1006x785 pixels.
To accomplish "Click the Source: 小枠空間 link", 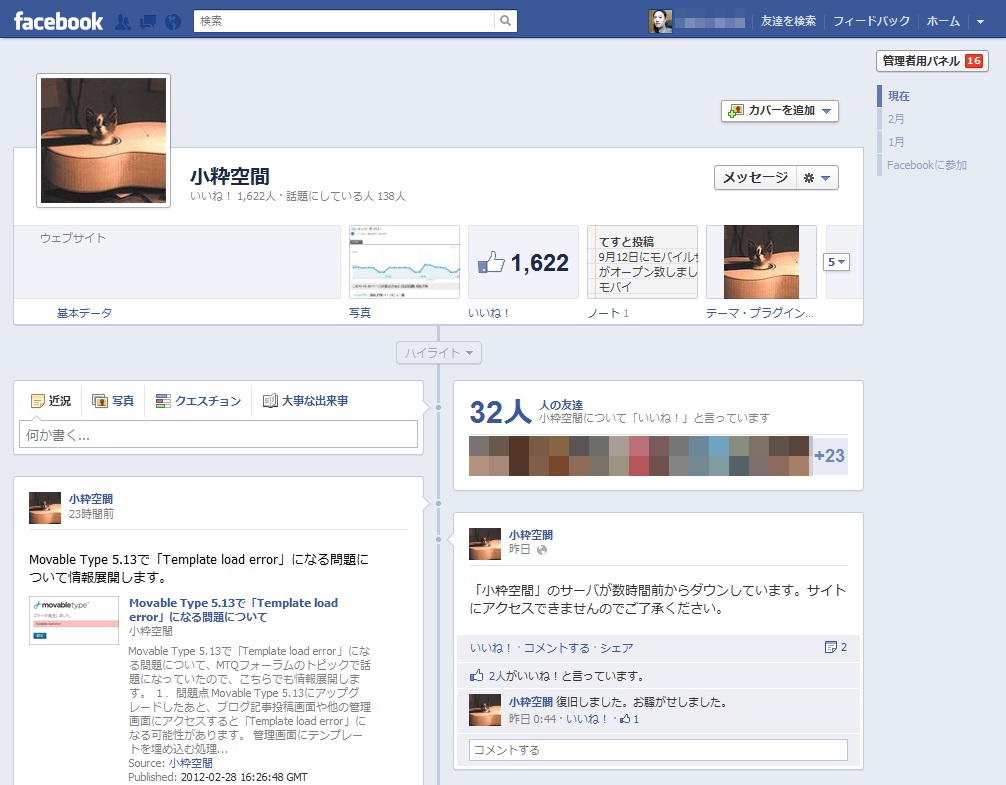I will pos(191,763).
